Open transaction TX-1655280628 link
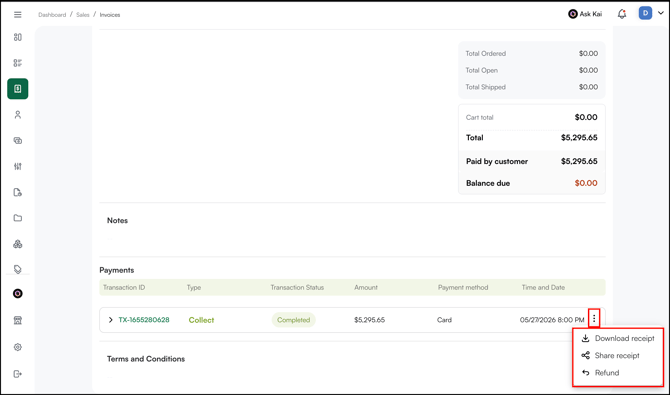The height and width of the screenshot is (395, 670). click(x=144, y=320)
